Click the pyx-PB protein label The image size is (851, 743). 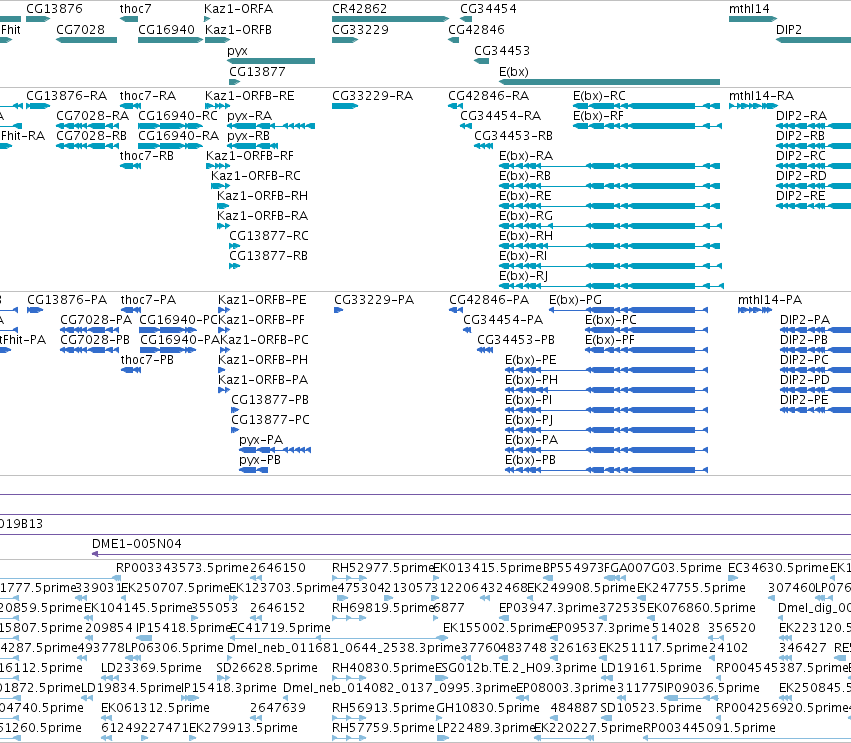[x=260, y=460]
